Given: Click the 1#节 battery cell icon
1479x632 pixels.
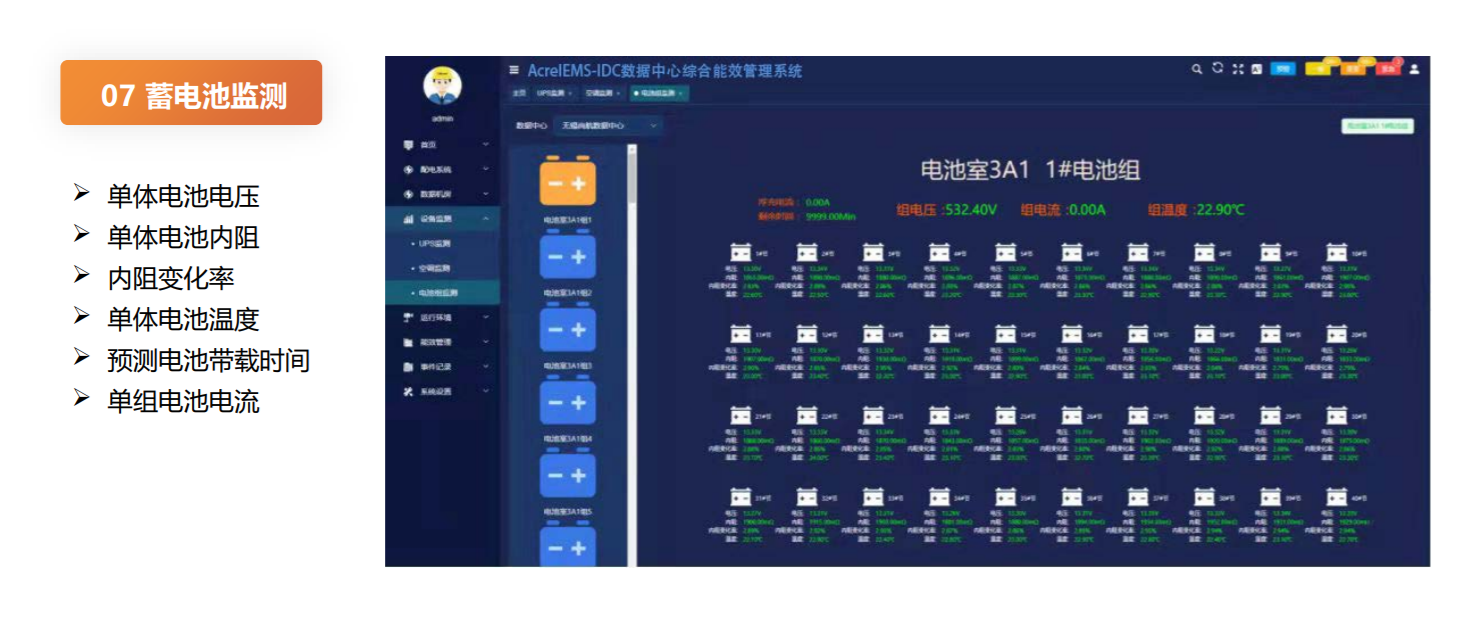Looking at the screenshot, I should [x=741, y=252].
